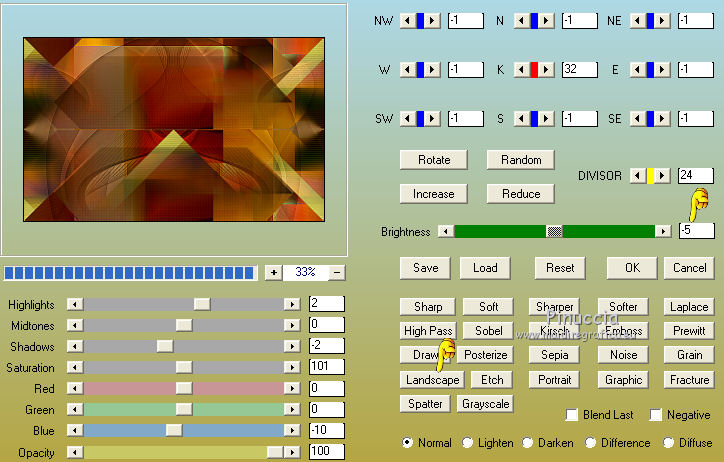Screen dimensions: 724x462
Task: Click Blue slider left arrow
Action: pyautogui.click(x=75, y=430)
